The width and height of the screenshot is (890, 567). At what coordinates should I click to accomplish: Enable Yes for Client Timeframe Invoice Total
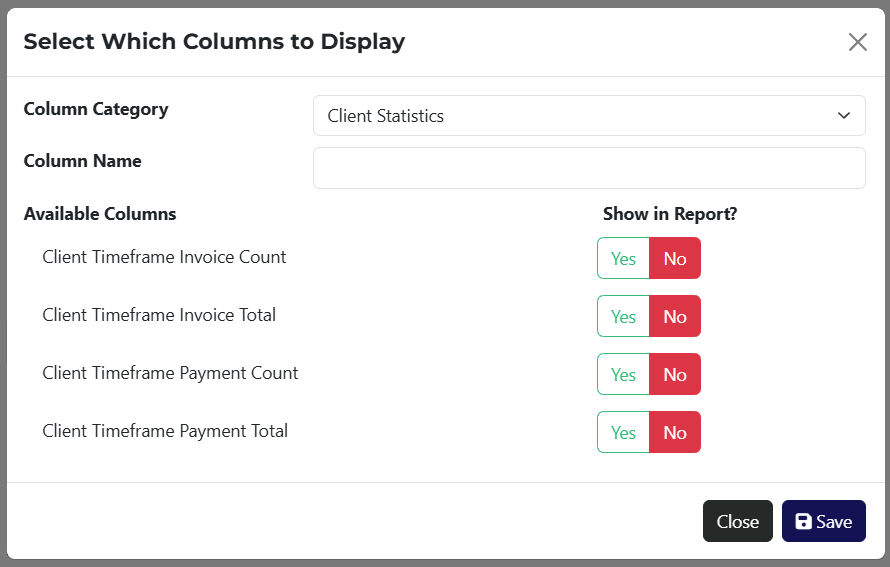pyautogui.click(x=623, y=316)
